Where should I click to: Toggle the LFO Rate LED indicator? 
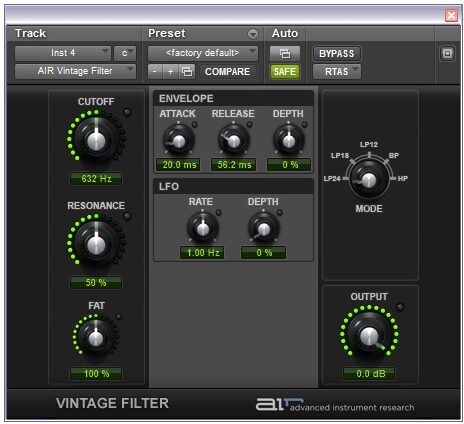218,212
